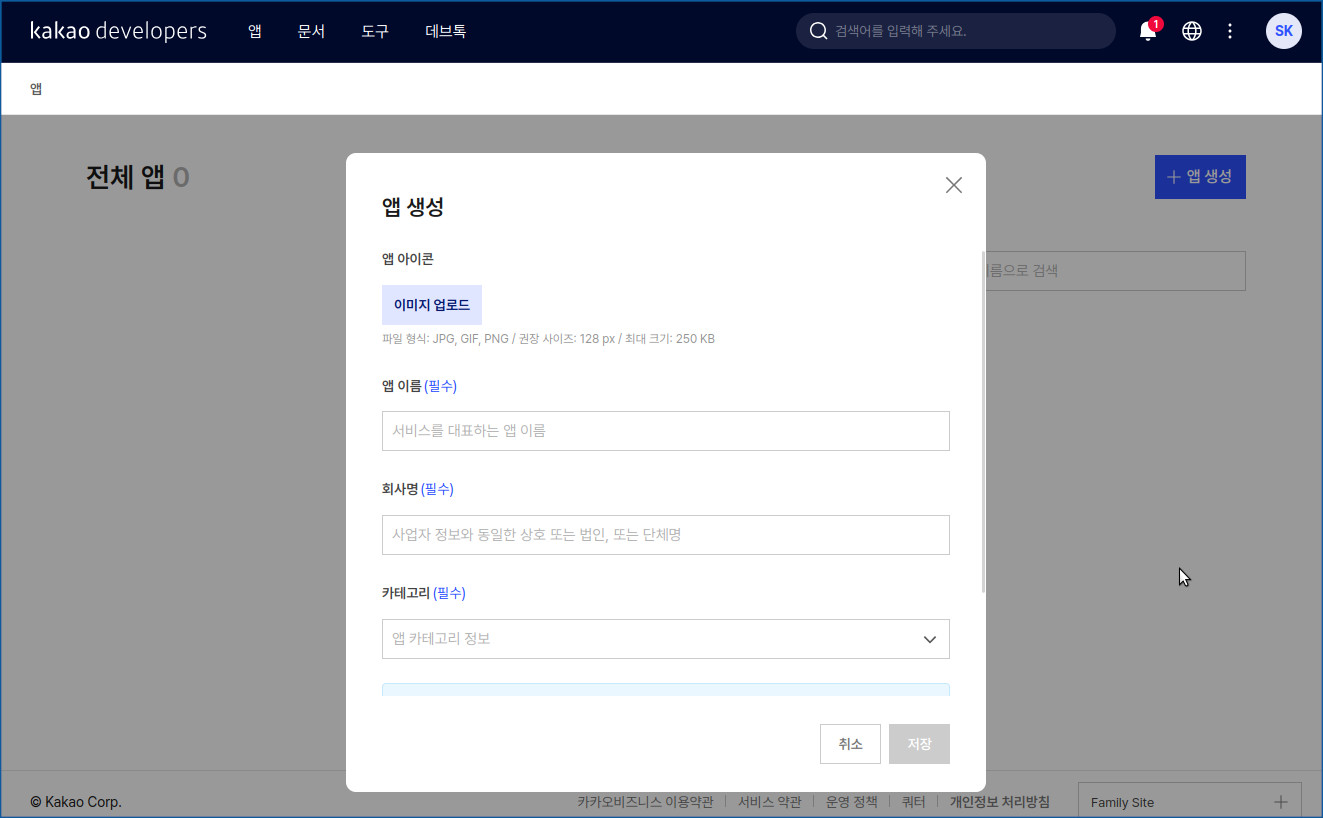The height and width of the screenshot is (818, 1323).
Task: Click the 이미지 업로드 button
Action: tap(432, 305)
